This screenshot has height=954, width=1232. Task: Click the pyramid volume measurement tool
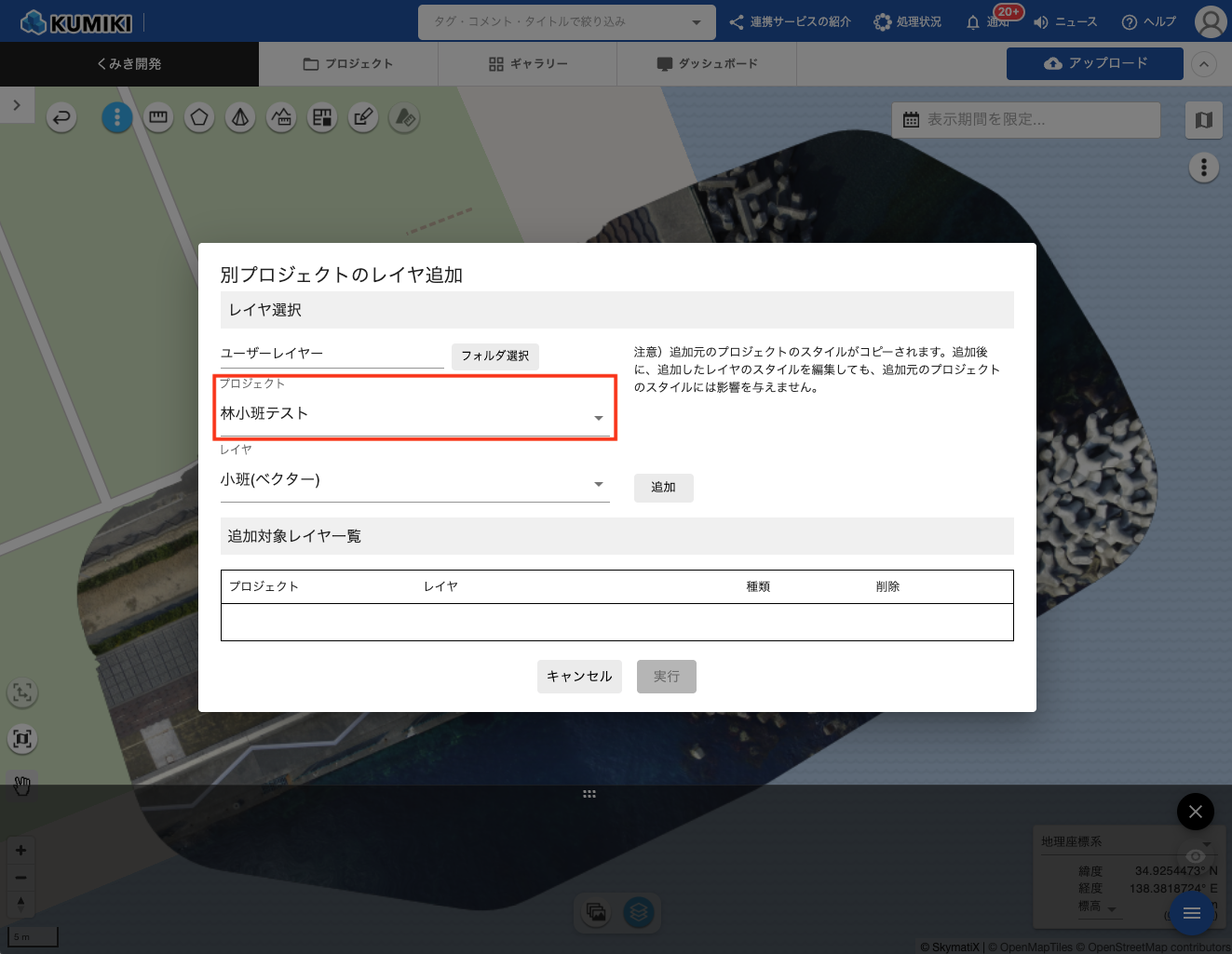[240, 117]
